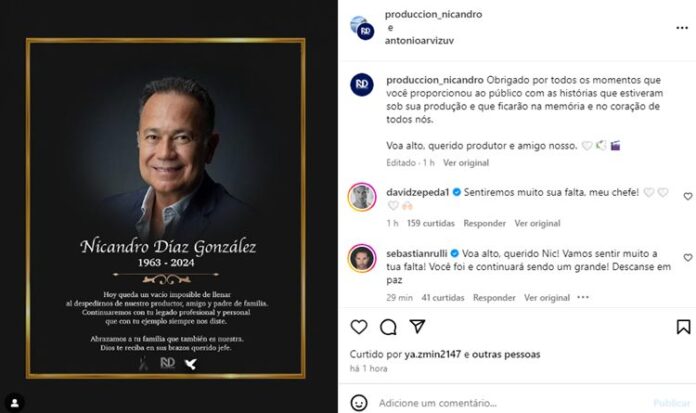
Task: View sebastianrulli's profile picture
Action: click(x=362, y=258)
